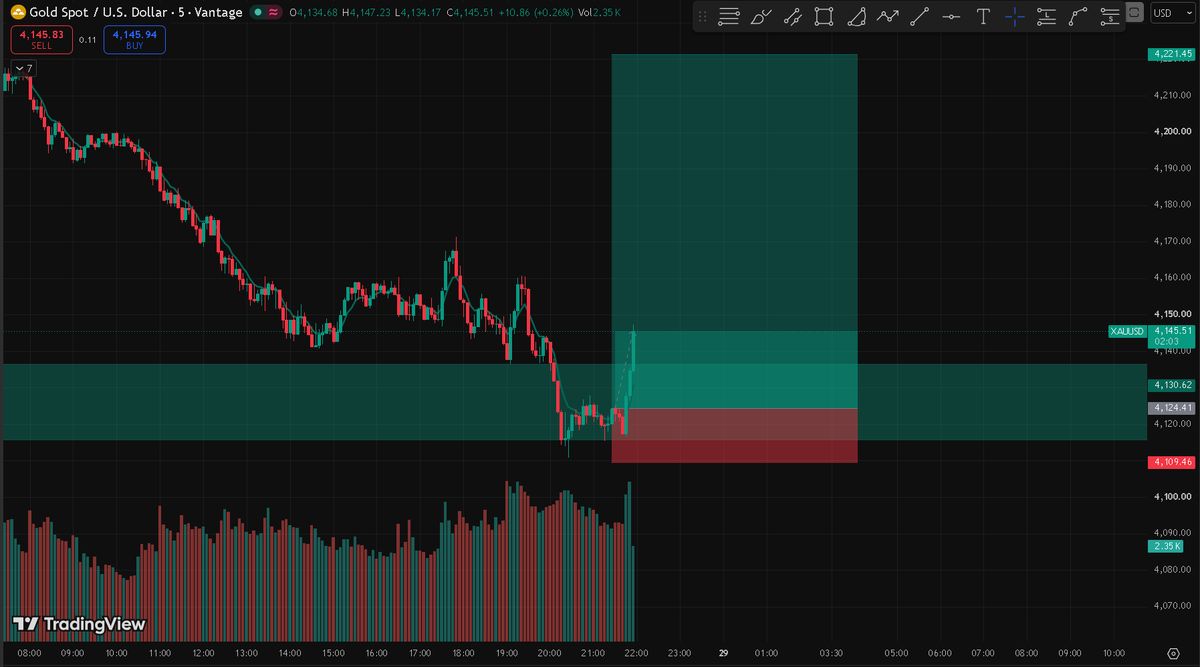Click the 4,109.46 stop-loss price label
The width and height of the screenshot is (1200, 667).
1171,462
